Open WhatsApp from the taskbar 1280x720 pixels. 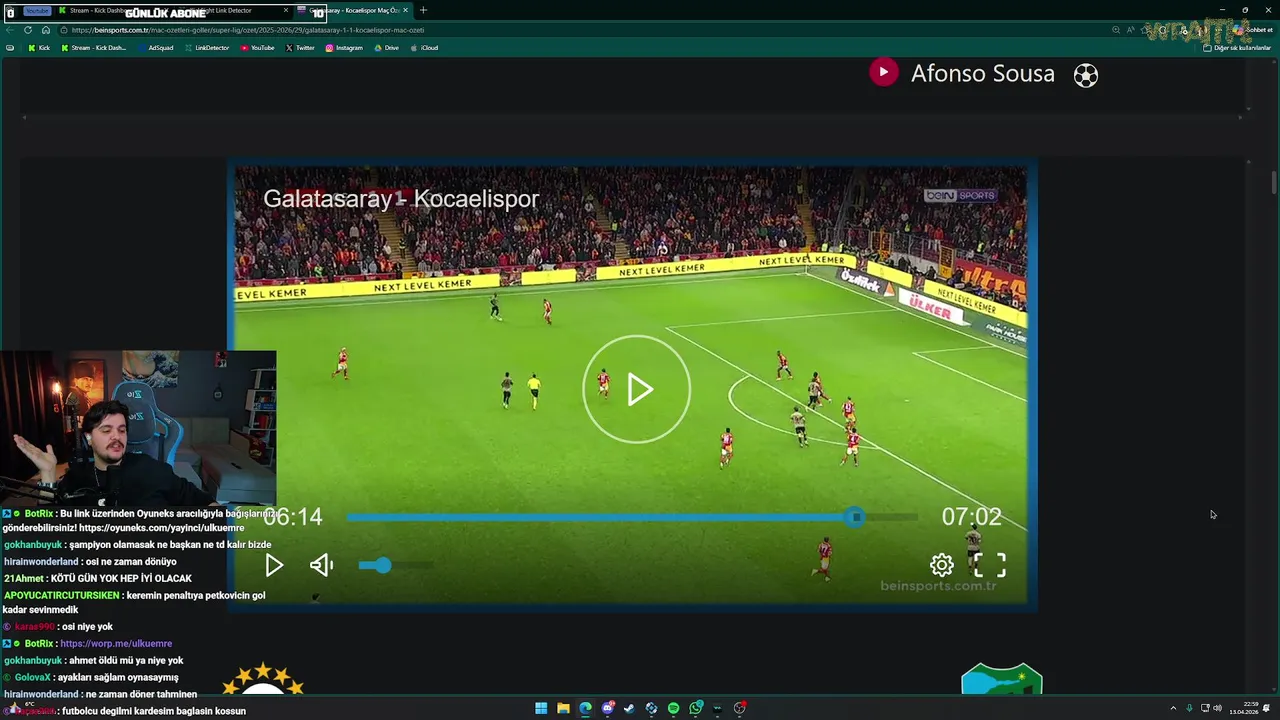coord(696,708)
